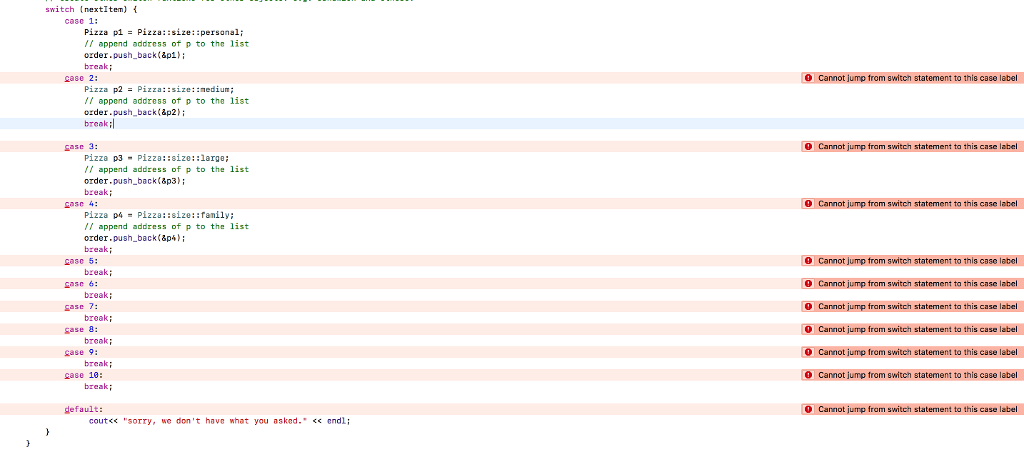Click the append comment under case 2

tap(167, 101)
